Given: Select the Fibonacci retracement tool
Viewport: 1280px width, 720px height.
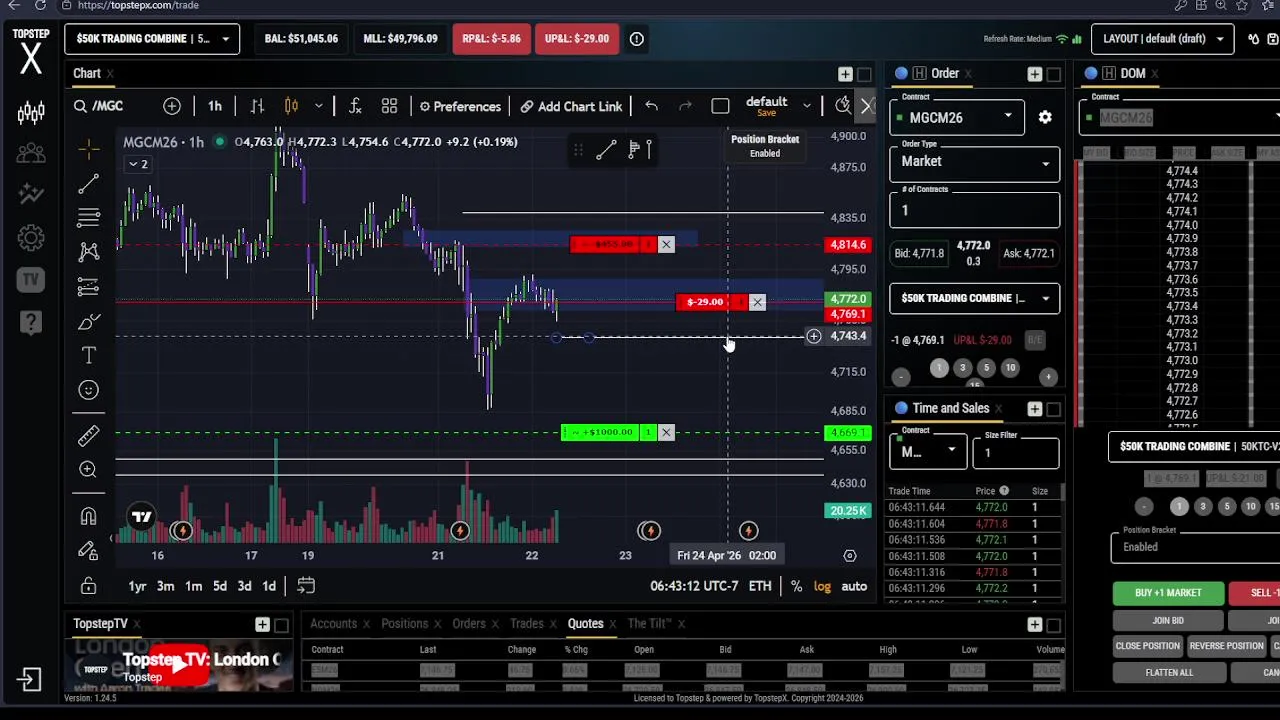Looking at the screenshot, I should point(89,218).
